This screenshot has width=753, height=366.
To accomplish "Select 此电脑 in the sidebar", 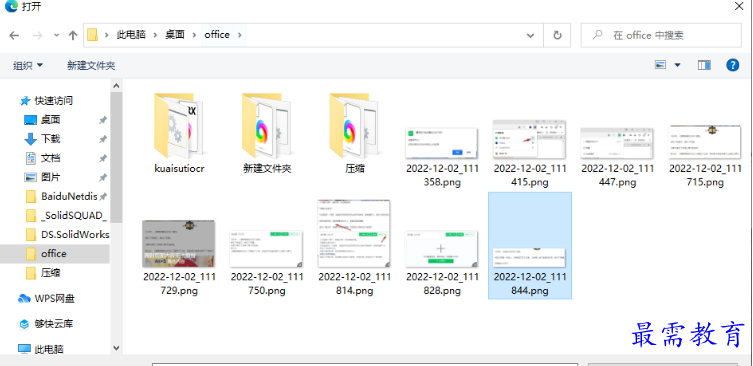I will [x=49, y=349].
